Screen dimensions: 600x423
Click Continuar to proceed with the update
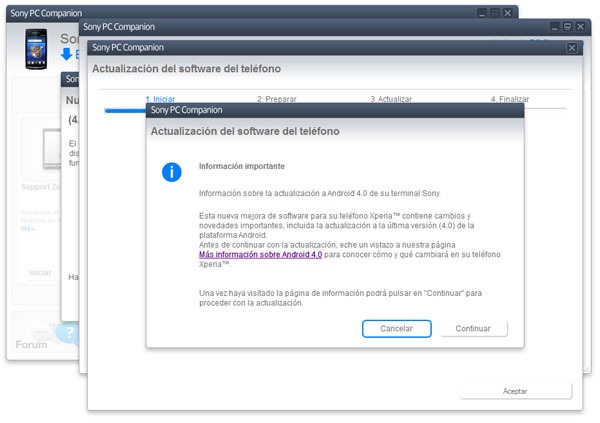pos(473,328)
